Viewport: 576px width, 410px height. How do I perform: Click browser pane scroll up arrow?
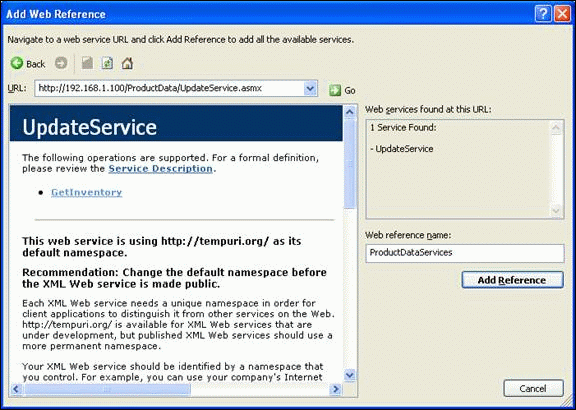(x=350, y=111)
